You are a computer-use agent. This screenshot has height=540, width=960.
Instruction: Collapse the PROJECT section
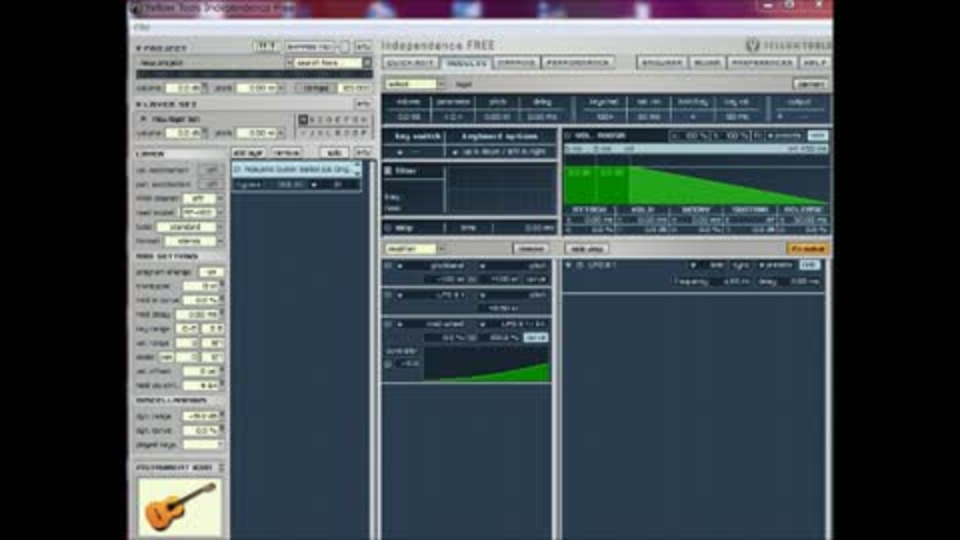tap(138, 48)
